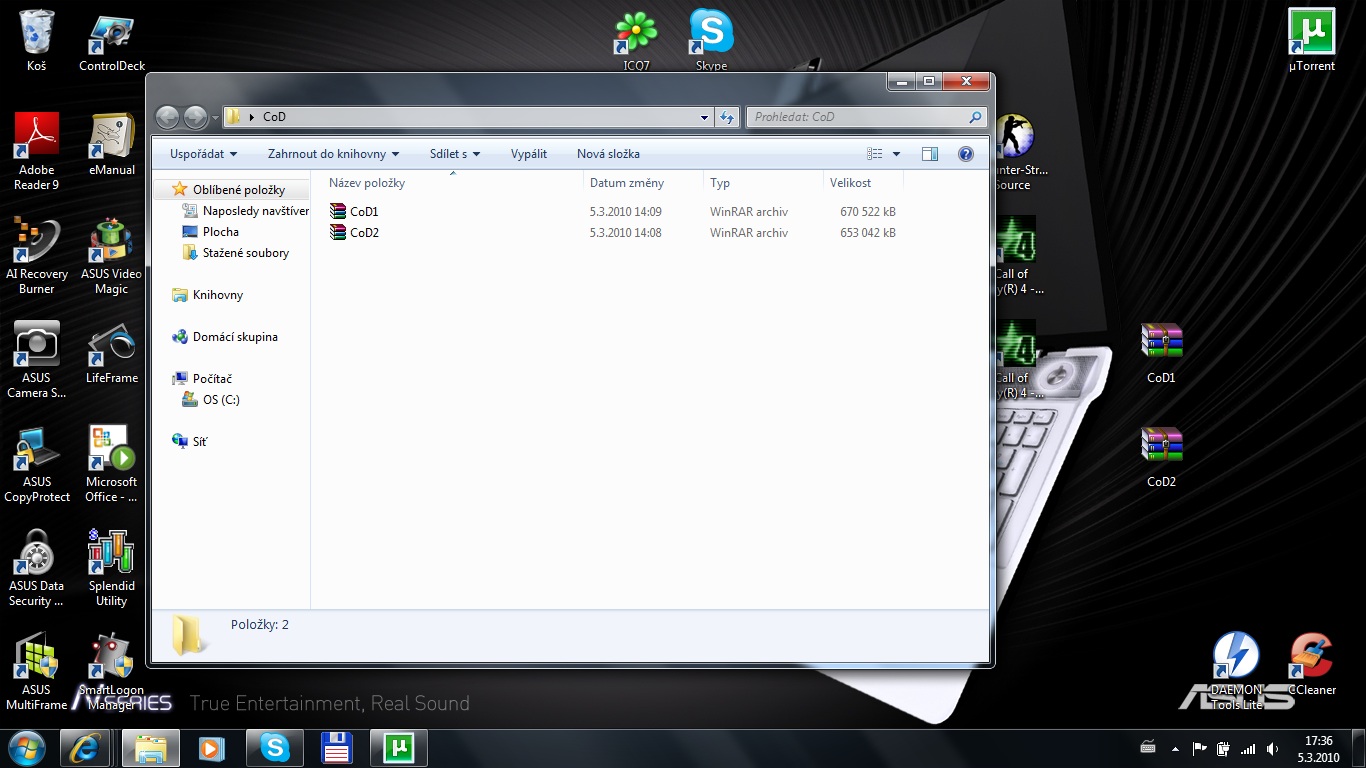Screen dimensions: 1366x768
Task: Click the Vypálit toolbar button
Action: 528,154
